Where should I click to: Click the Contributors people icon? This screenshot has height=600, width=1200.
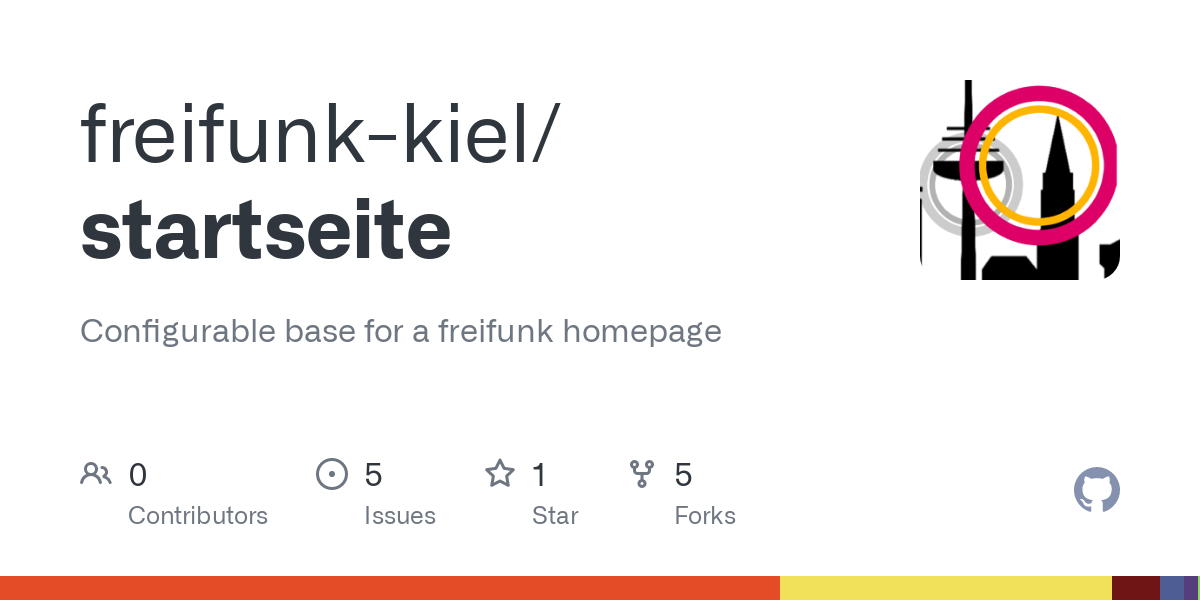[x=96, y=474]
